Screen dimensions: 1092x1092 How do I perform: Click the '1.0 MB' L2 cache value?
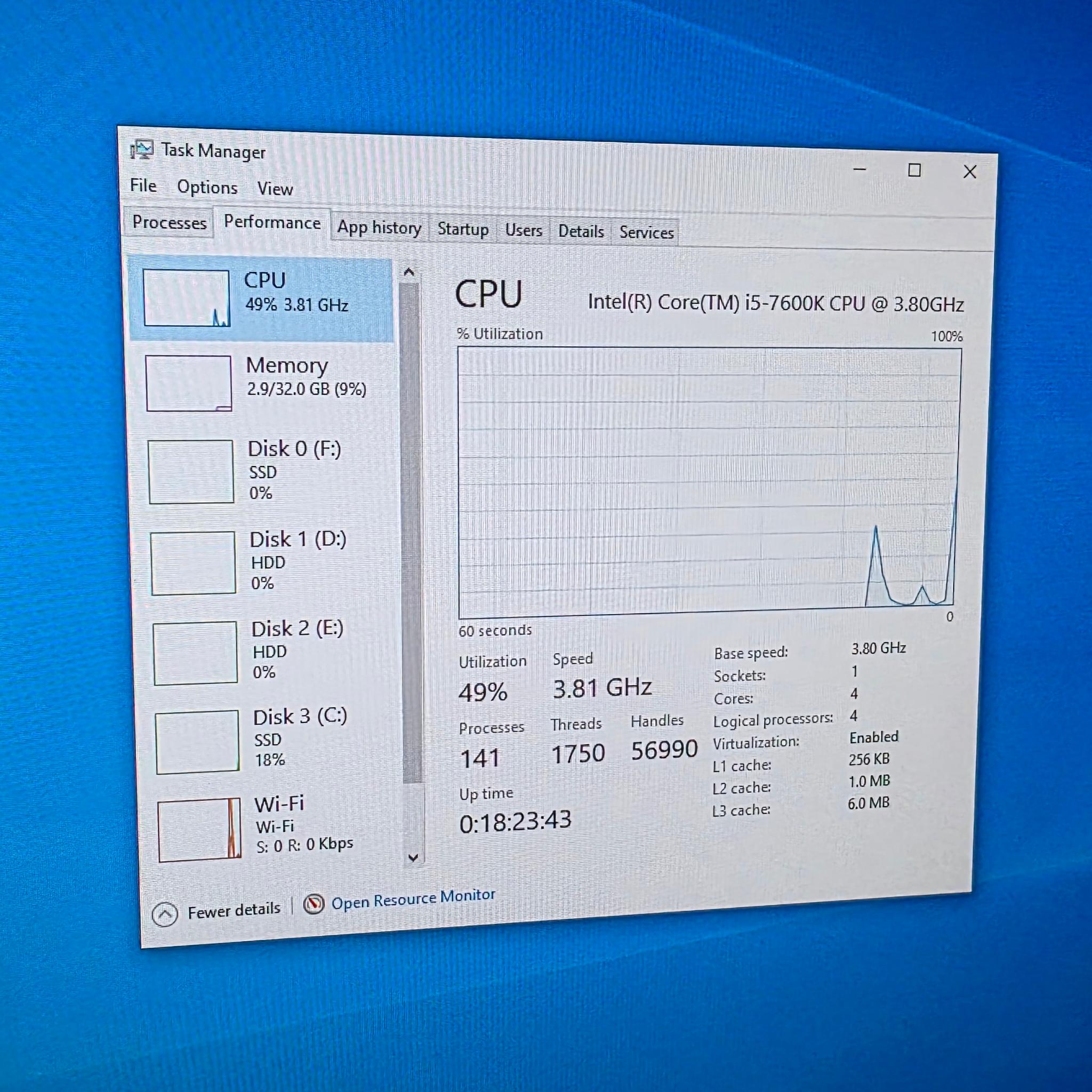coord(869,781)
